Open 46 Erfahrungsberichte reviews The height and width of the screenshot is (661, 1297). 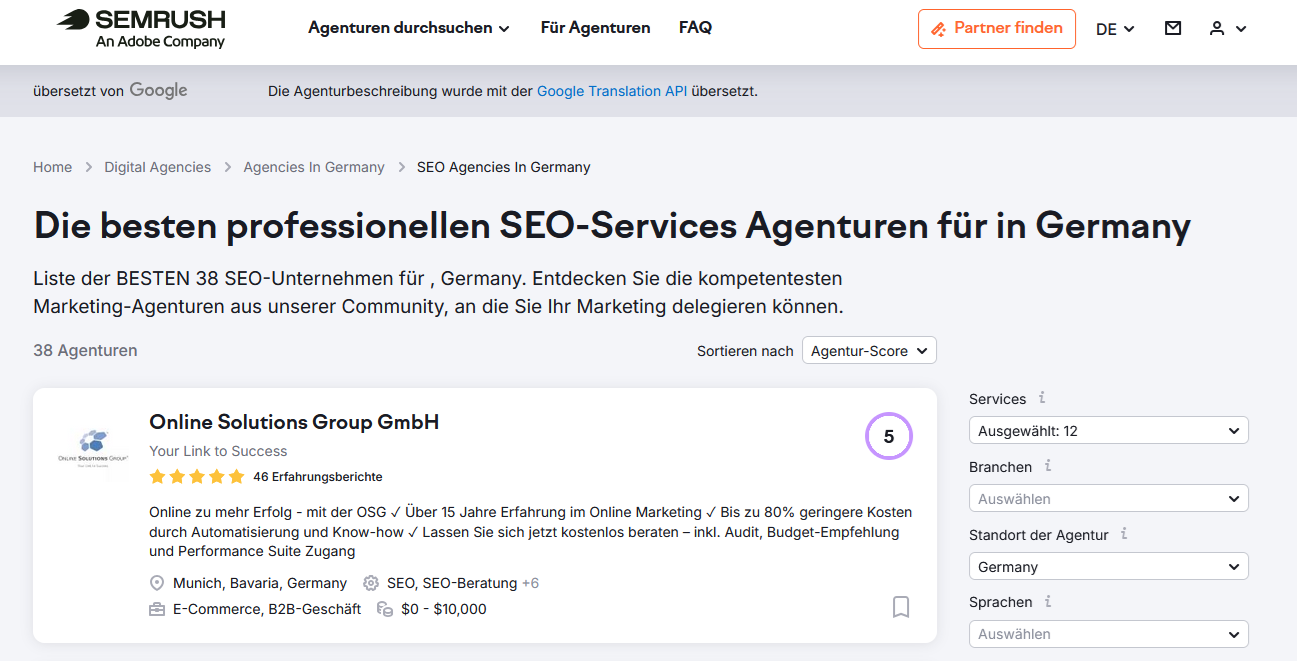[x=318, y=477]
